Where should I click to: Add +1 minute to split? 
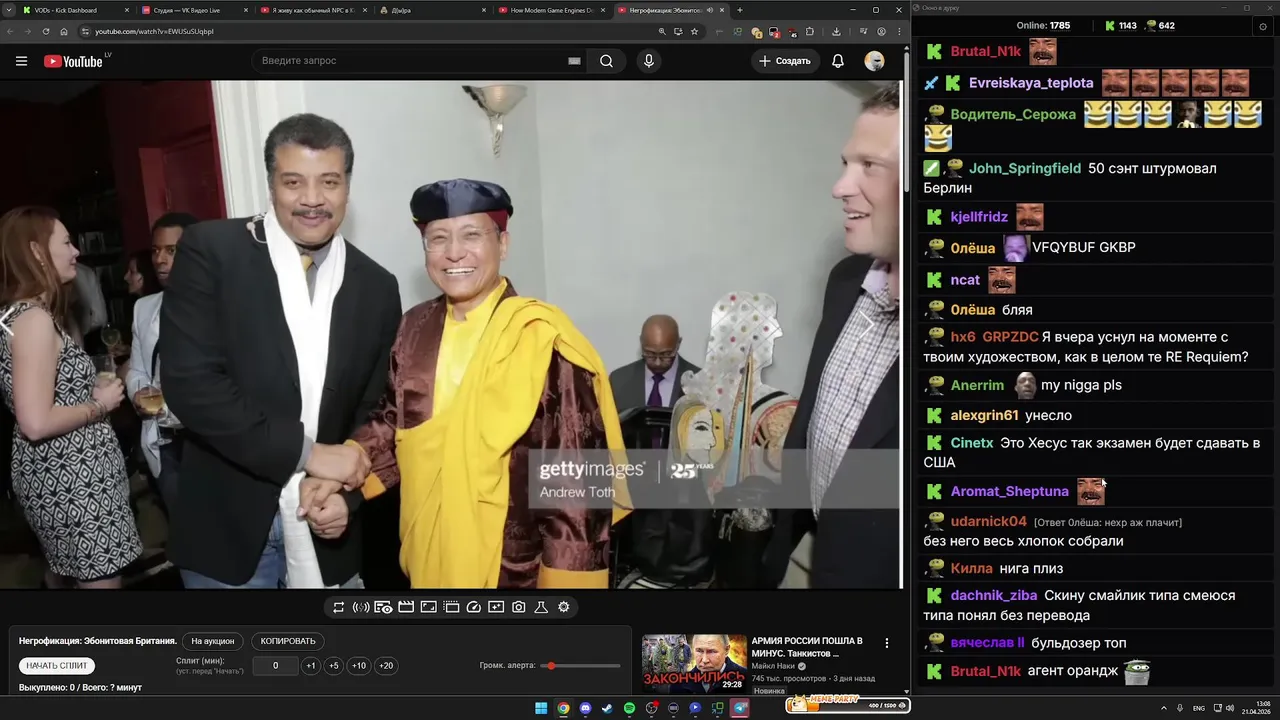(x=311, y=666)
